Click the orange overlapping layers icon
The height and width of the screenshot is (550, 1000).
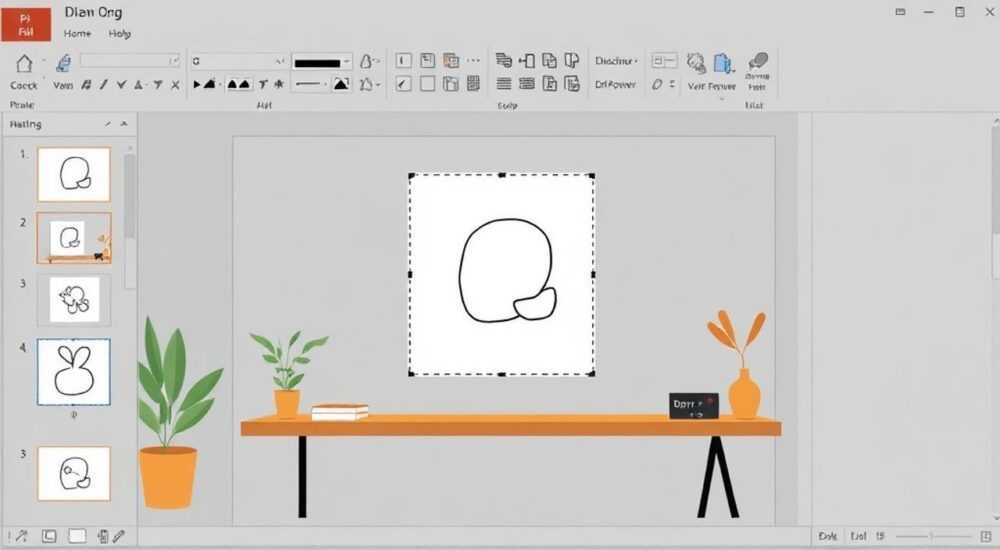451,61
